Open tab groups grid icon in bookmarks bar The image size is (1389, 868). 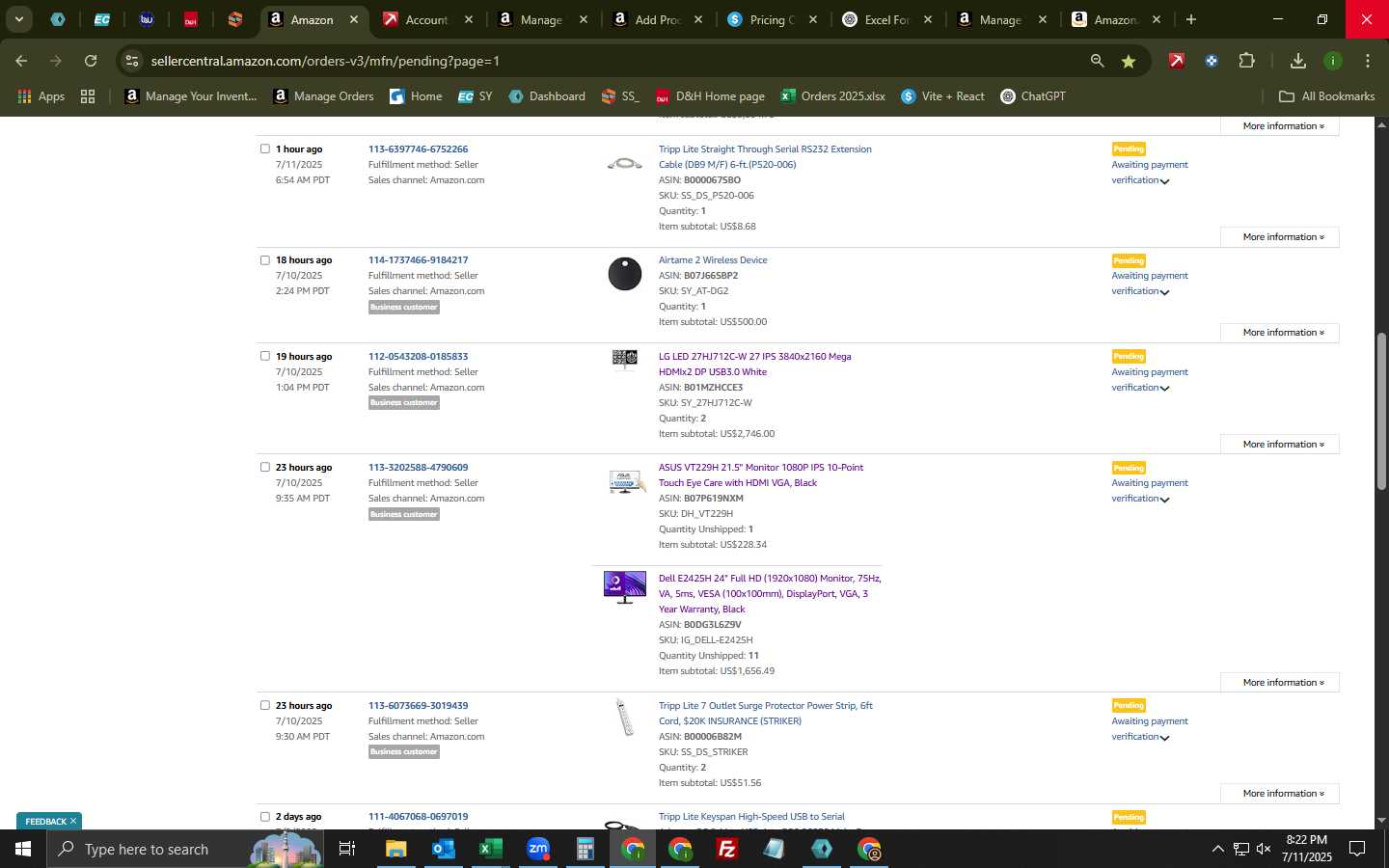pyautogui.click(x=88, y=96)
